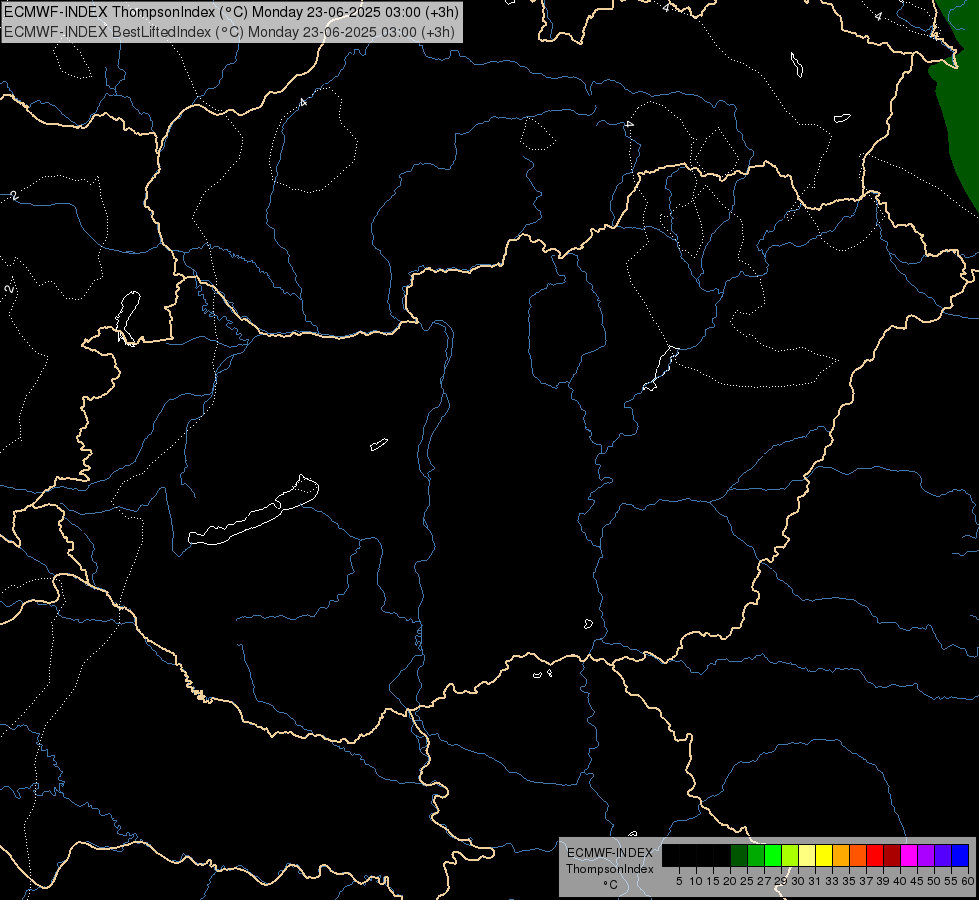
Task: Click the legend tick label 55
Action: 951,881
